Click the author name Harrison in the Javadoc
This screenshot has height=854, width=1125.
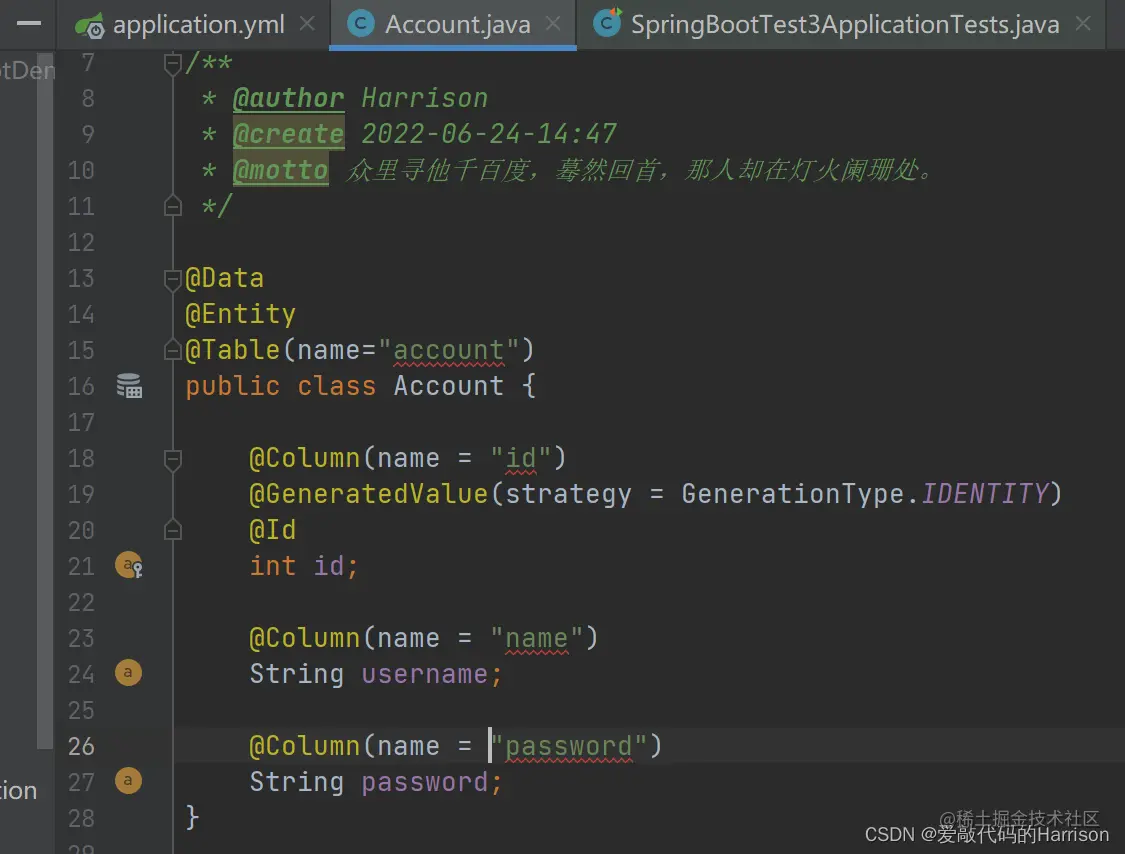point(424,98)
